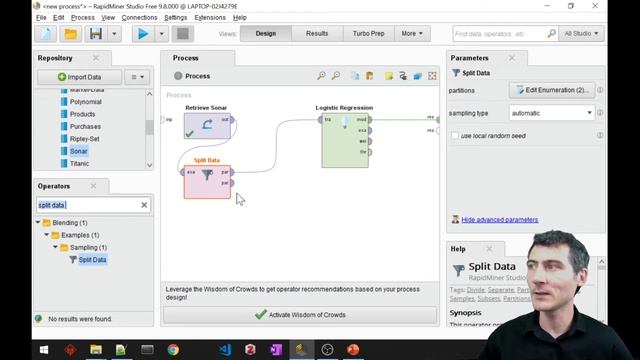This screenshot has width=640, height=360.
Task: Select the Logistic Regression operator
Action: coord(345,140)
